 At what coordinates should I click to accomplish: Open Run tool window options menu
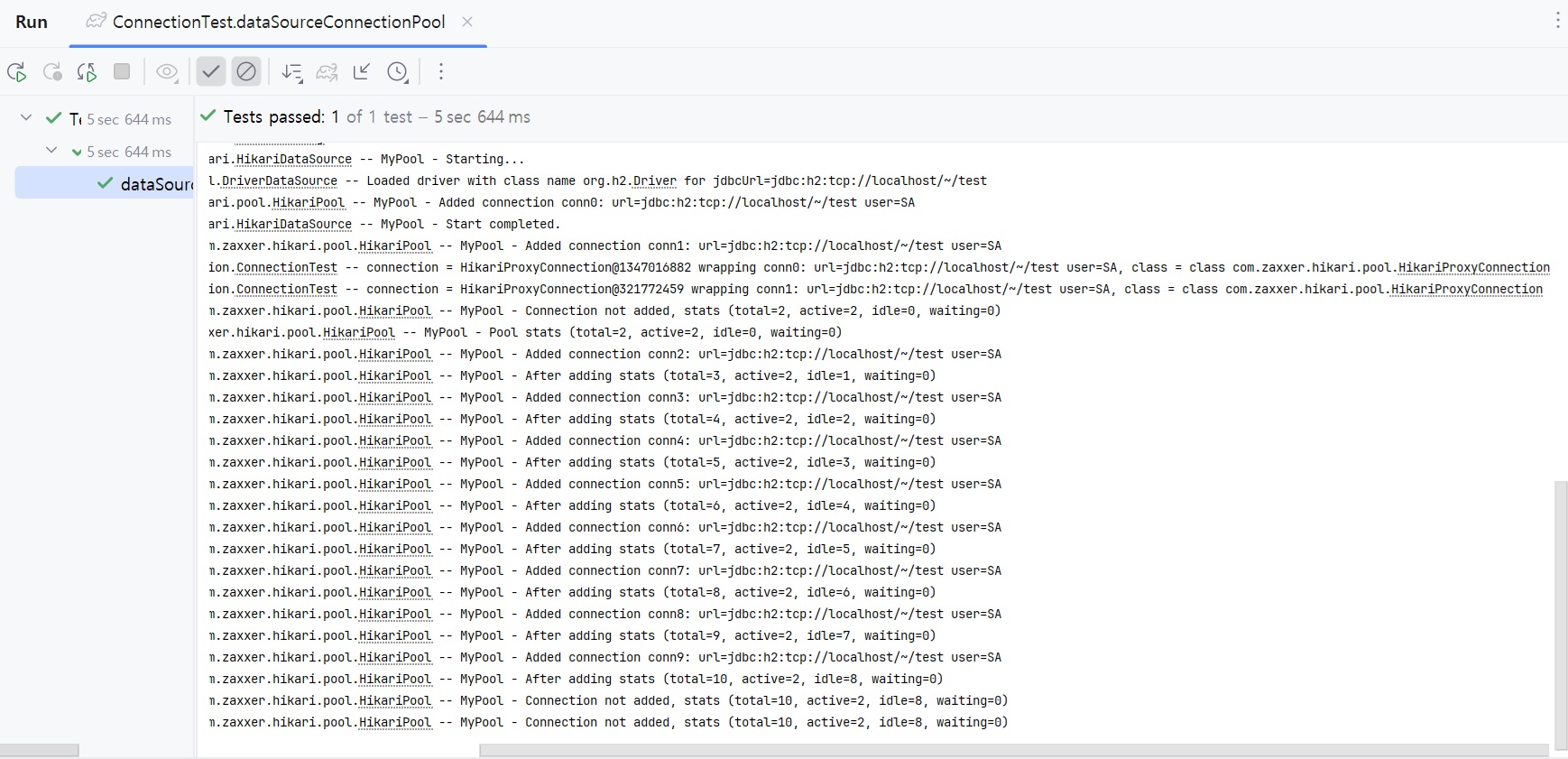coord(1557,22)
